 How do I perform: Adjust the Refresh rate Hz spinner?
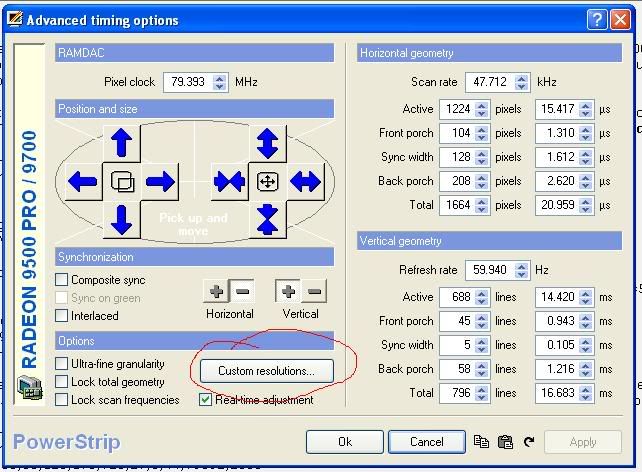(x=521, y=270)
